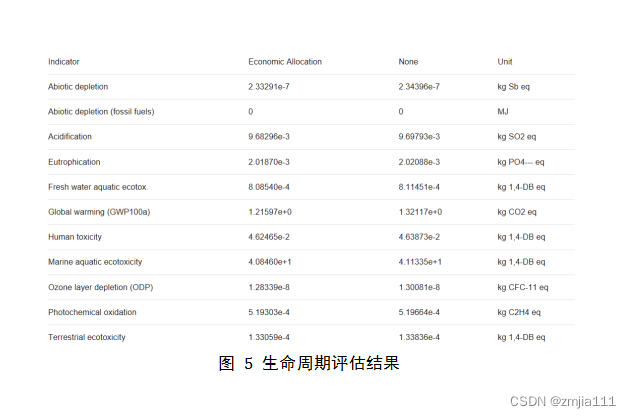
Task: Select Terrestrial ecotoxicity row label
Action: point(87,337)
